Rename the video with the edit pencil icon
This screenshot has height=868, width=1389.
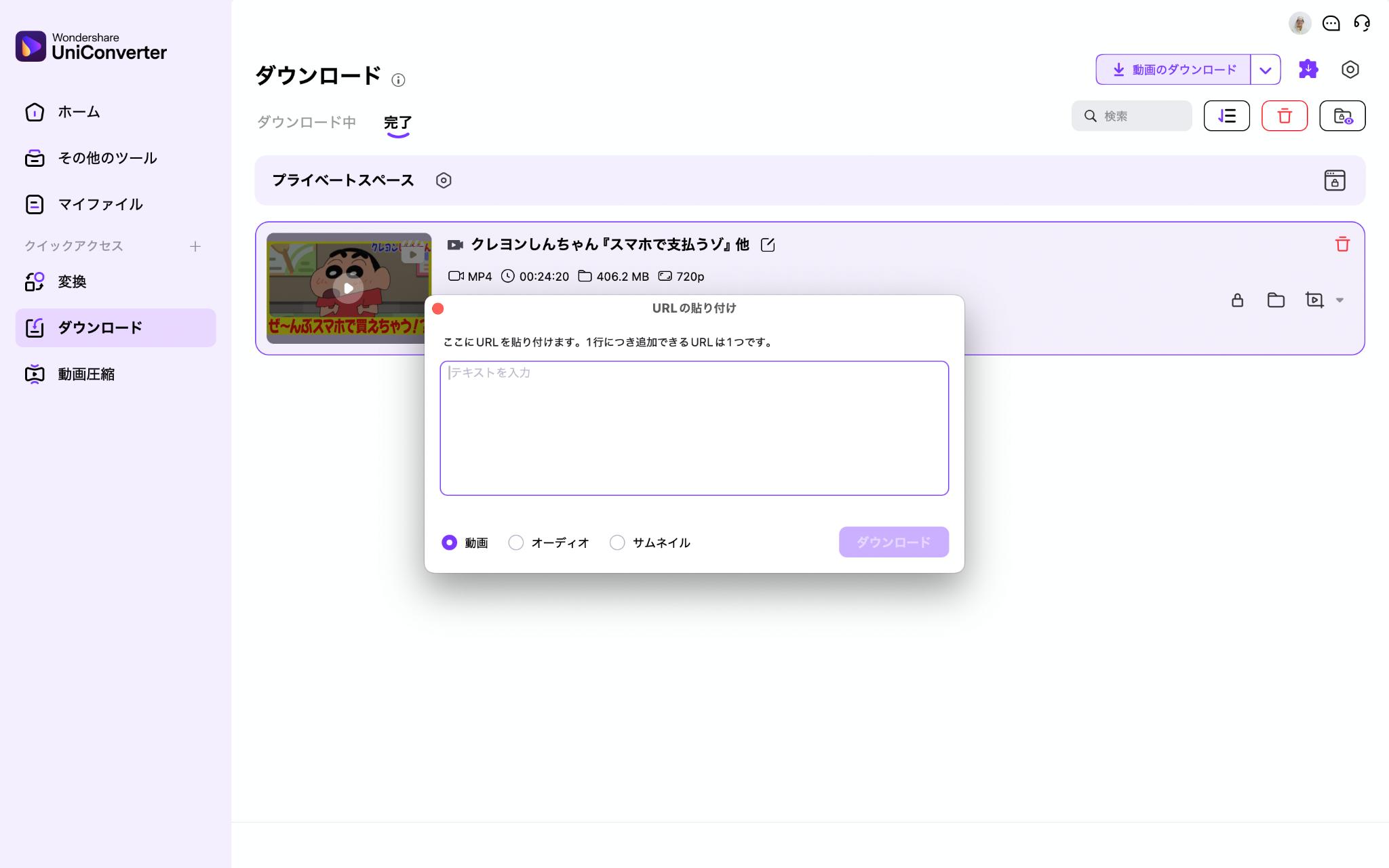pyautogui.click(x=768, y=245)
